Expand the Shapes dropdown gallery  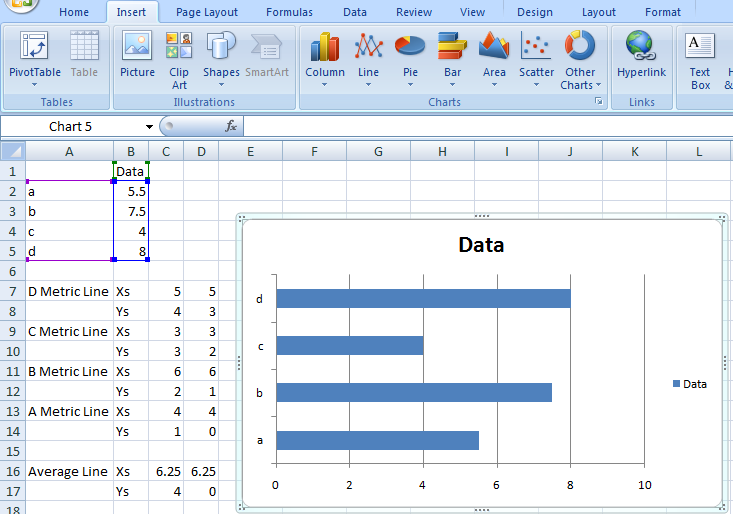(221, 58)
